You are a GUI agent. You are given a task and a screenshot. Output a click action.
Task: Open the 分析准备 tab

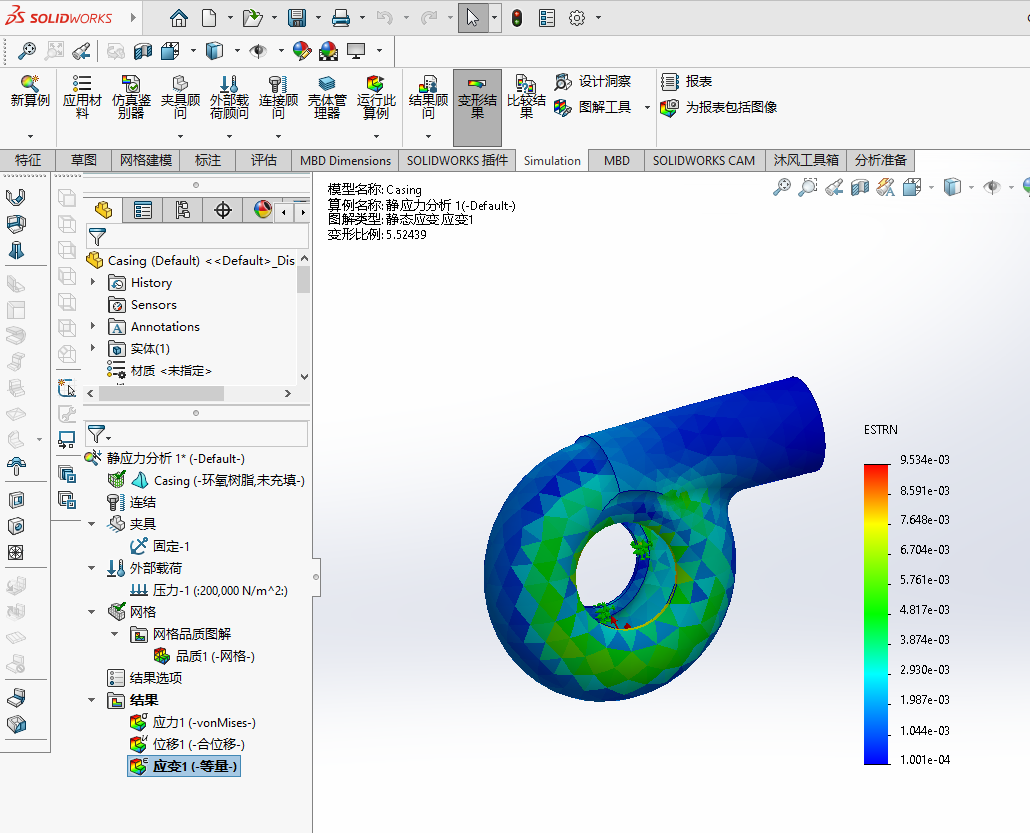880,160
